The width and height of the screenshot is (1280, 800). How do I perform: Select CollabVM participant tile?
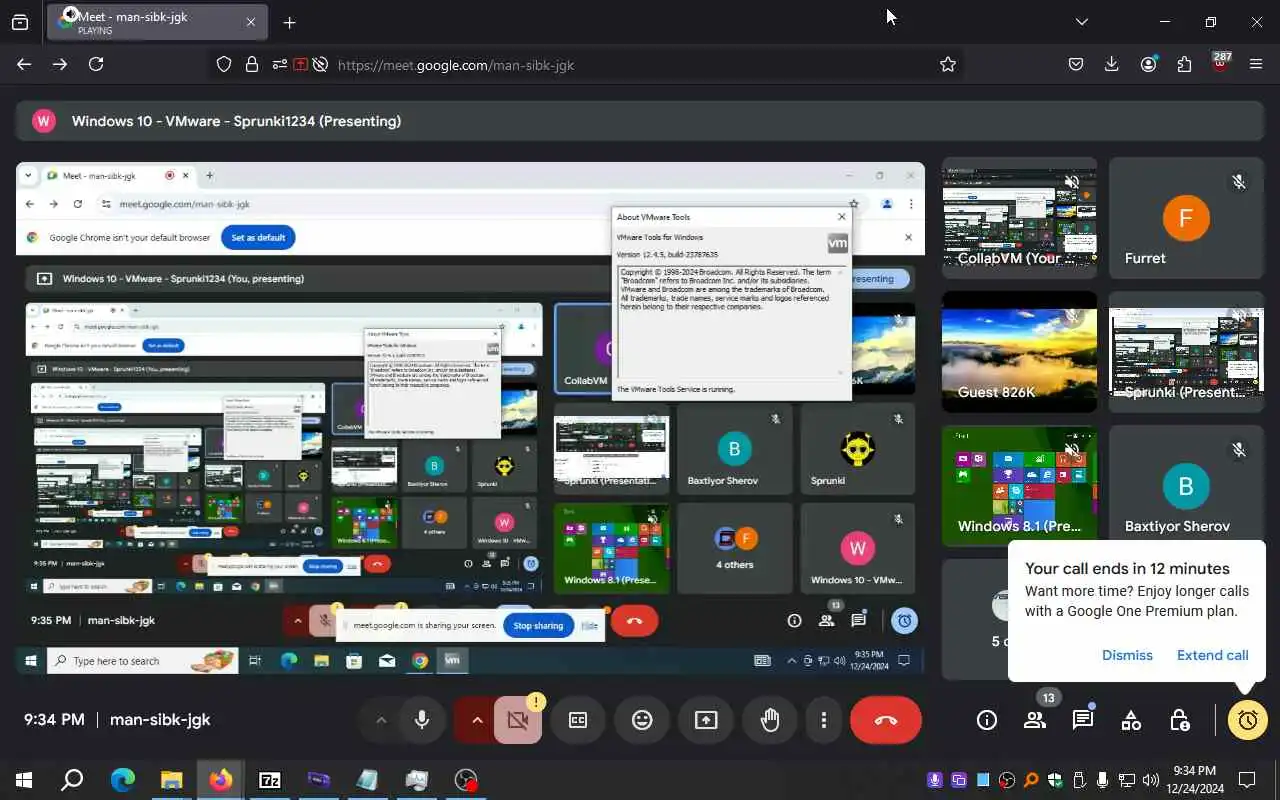[x=1019, y=218]
